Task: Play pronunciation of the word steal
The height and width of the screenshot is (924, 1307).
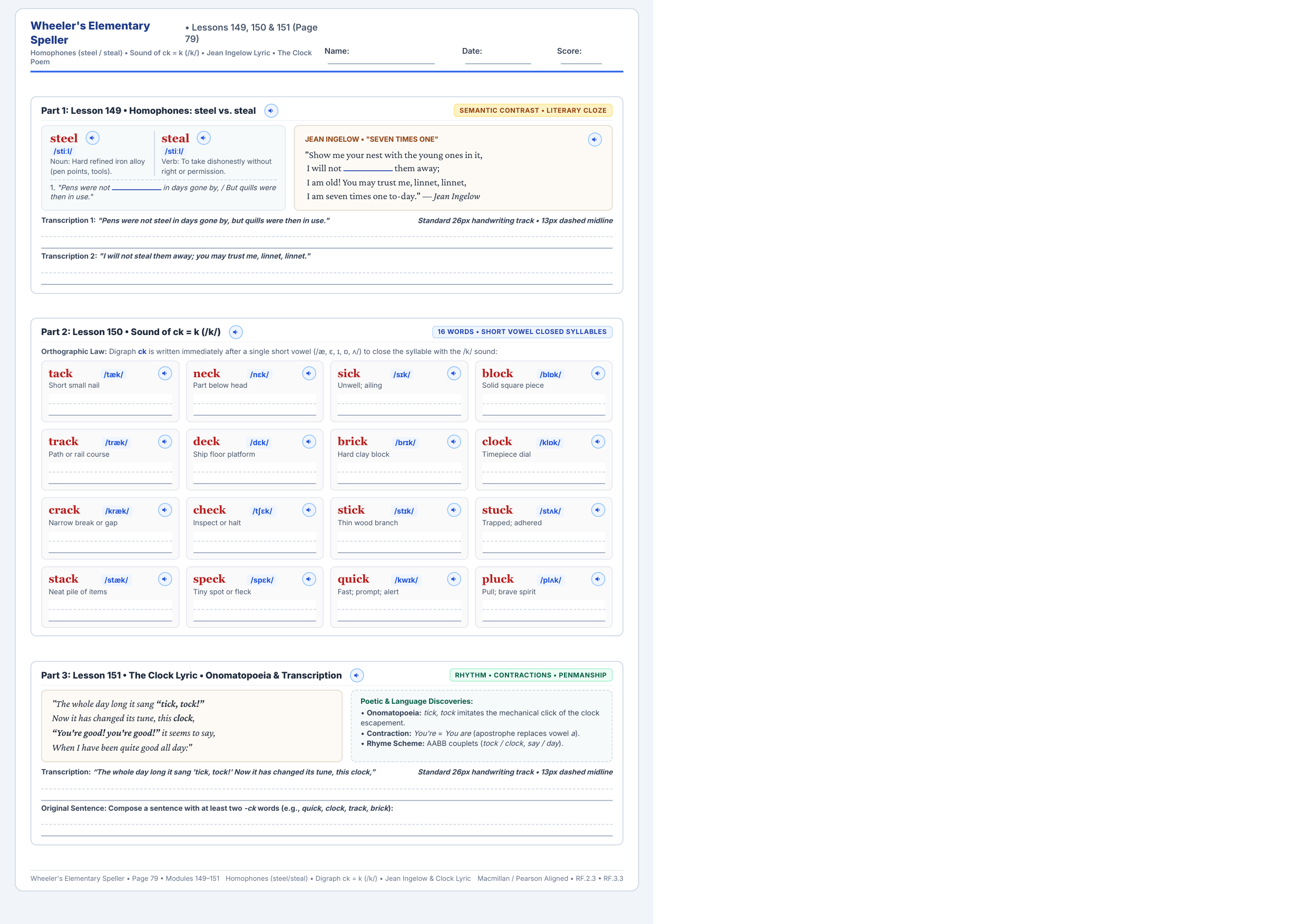Action: click(204, 138)
